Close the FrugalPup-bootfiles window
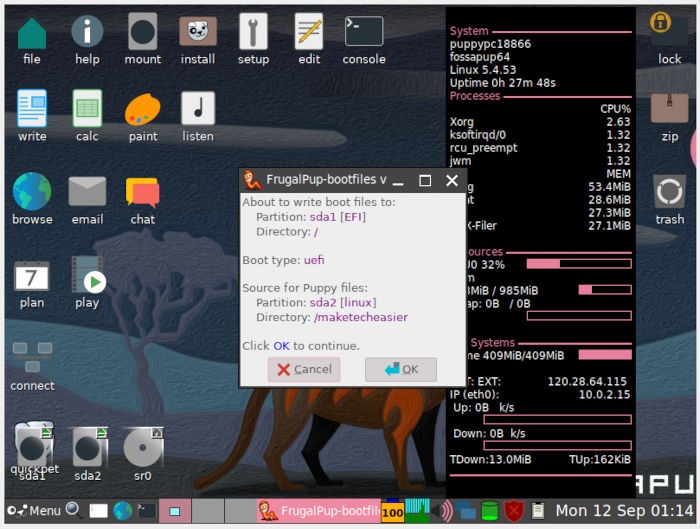Viewport: 700px width, 529px height. pos(452,180)
